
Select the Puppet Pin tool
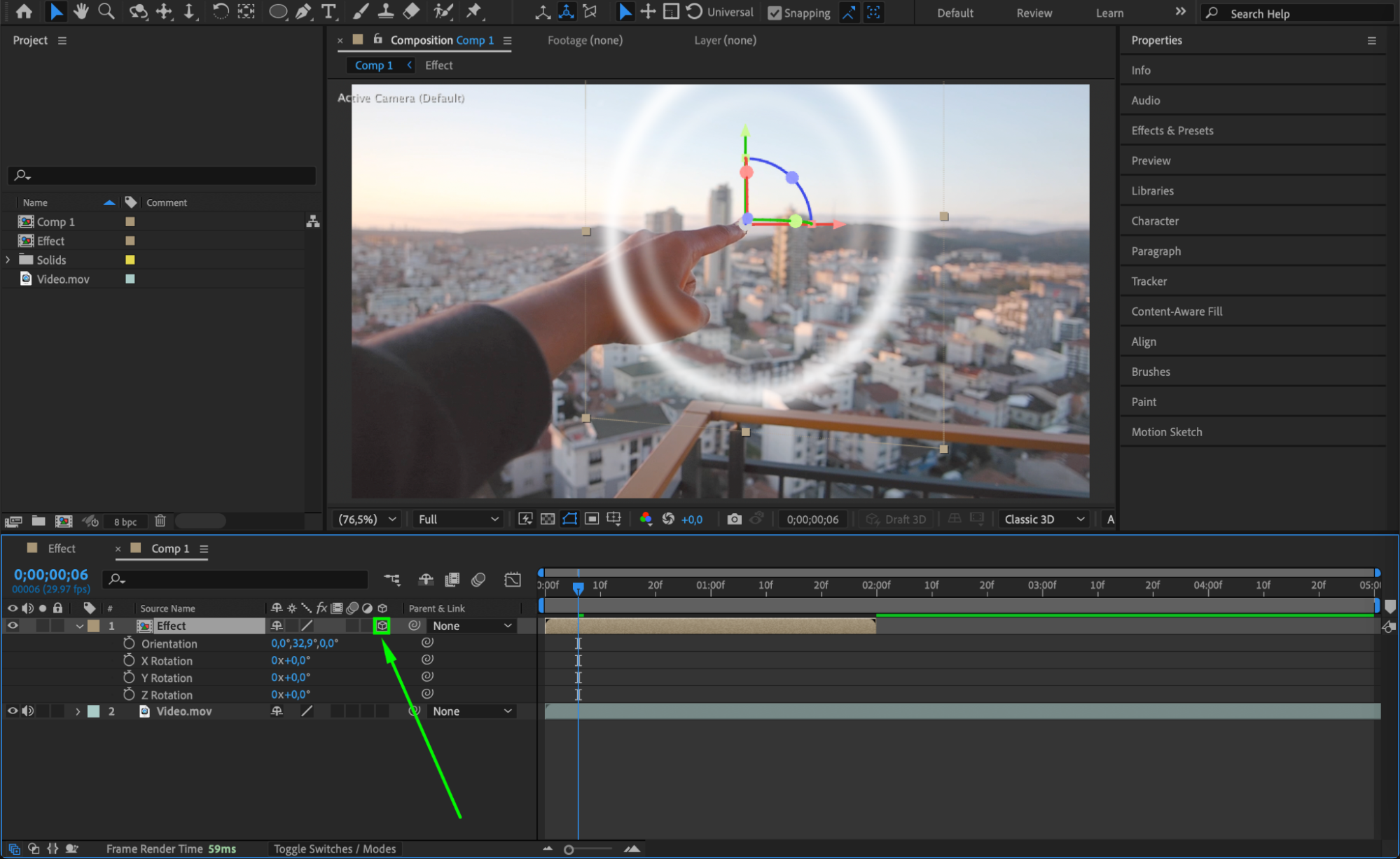[x=474, y=11]
